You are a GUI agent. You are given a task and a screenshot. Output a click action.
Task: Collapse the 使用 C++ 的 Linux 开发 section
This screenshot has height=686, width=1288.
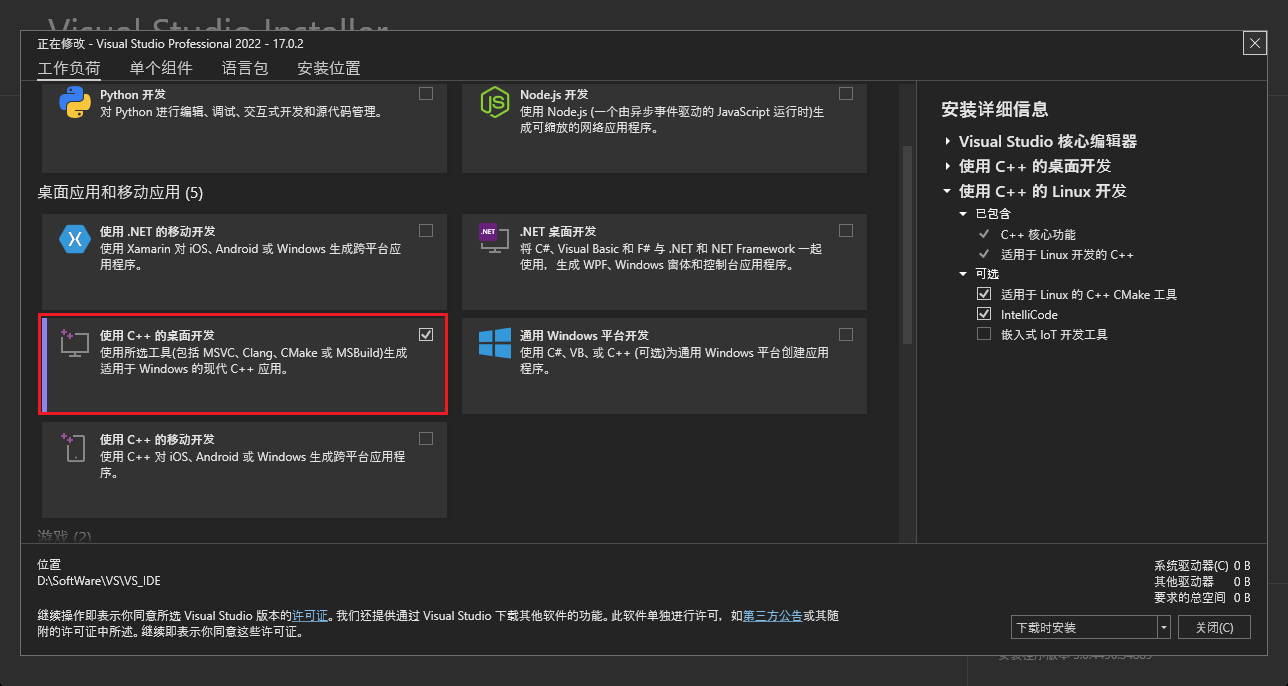point(947,191)
